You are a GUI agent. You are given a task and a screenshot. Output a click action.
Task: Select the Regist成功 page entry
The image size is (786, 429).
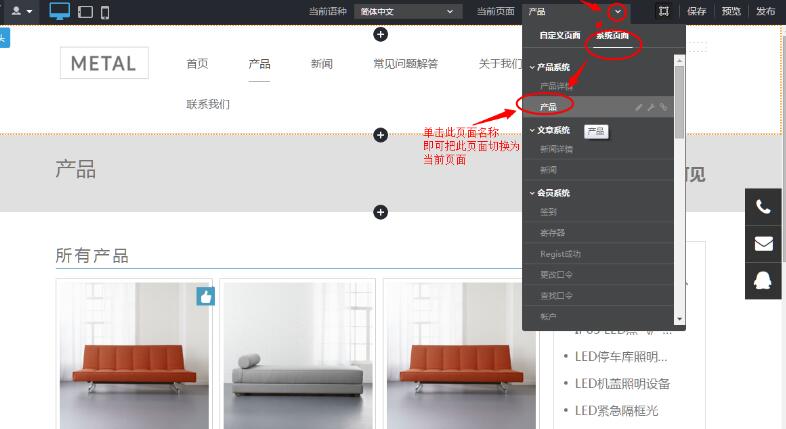pyautogui.click(x=560, y=254)
